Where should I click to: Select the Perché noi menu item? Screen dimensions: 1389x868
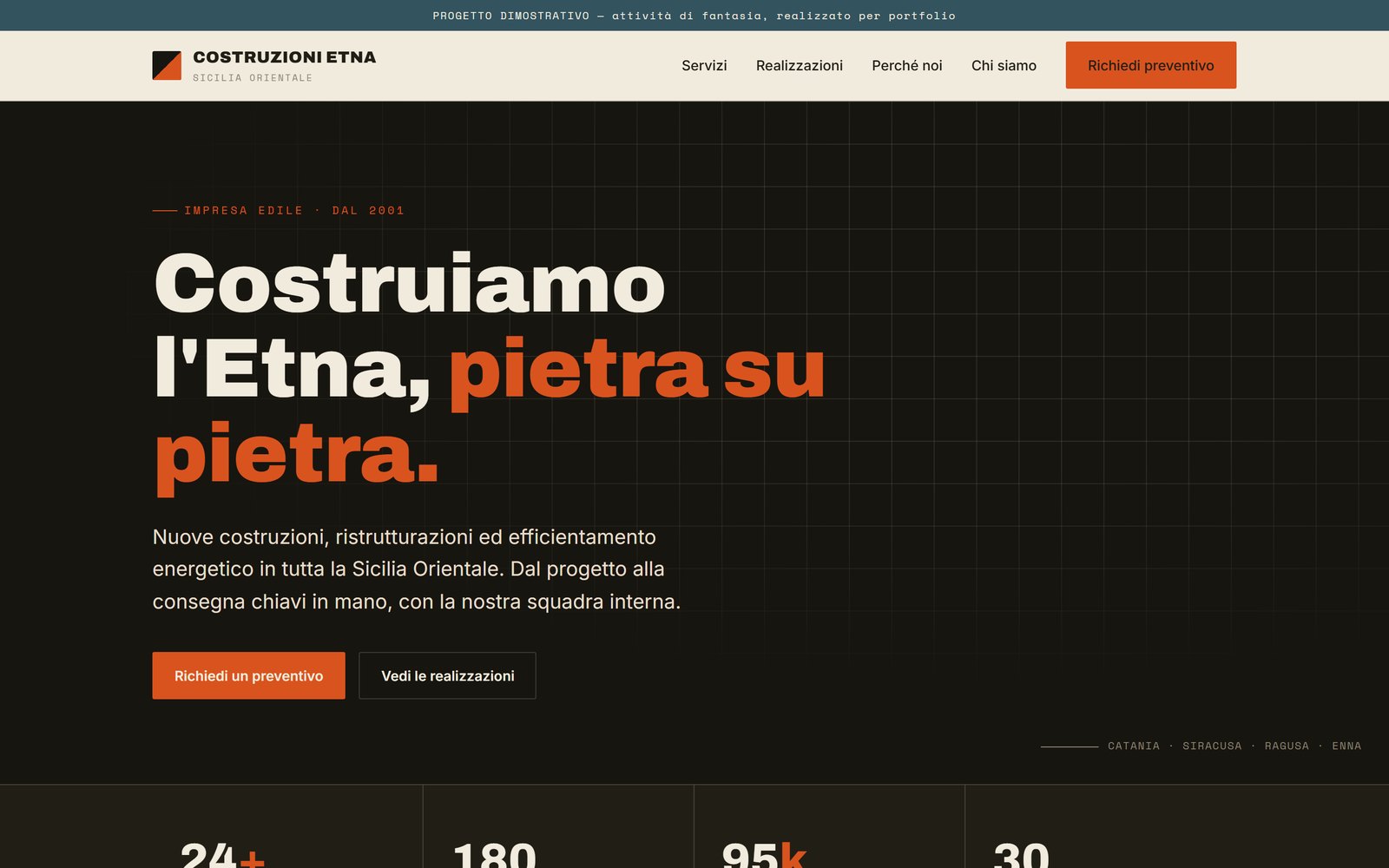(906, 65)
